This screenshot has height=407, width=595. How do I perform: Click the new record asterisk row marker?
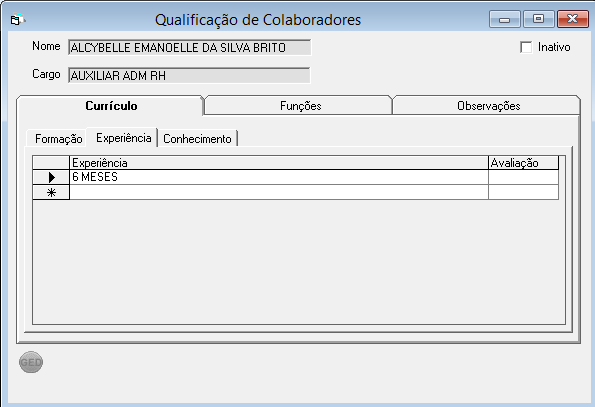click(51, 192)
